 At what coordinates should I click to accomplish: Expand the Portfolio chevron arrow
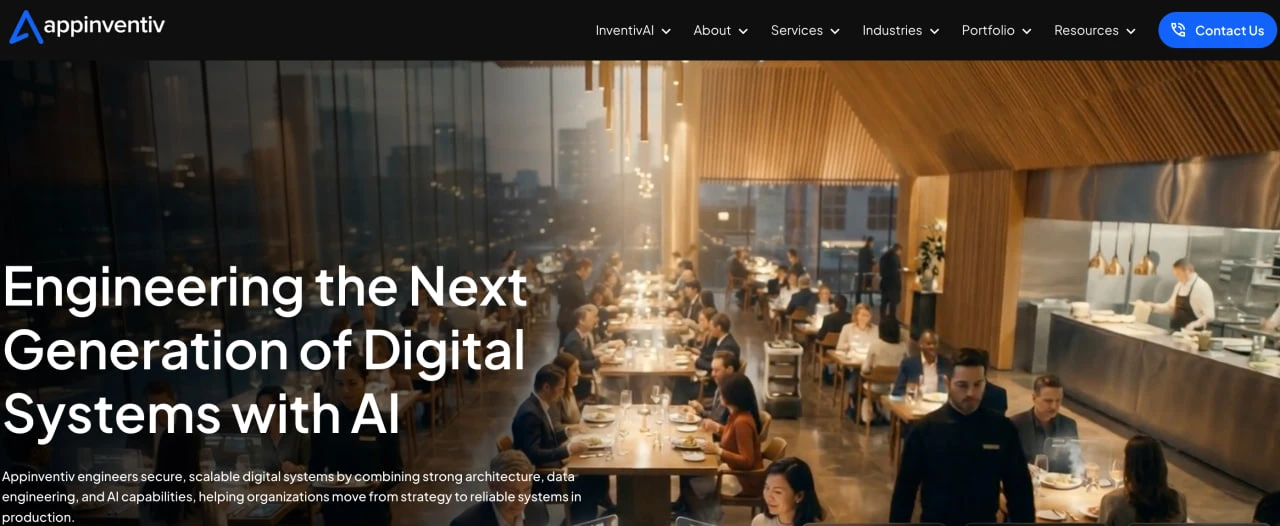pos(1026,31)
